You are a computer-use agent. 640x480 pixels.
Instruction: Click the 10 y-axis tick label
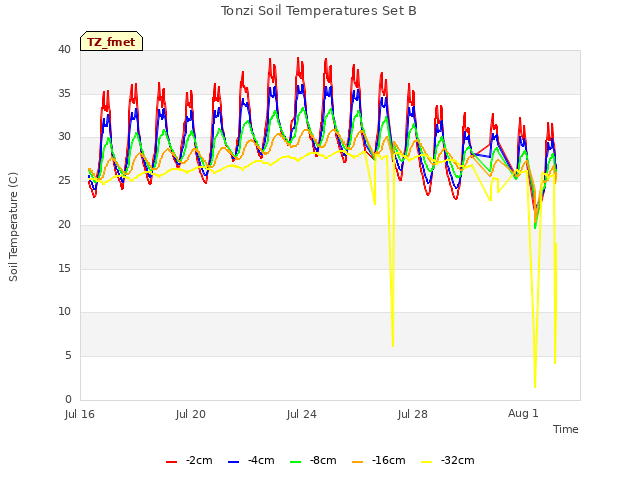[64, 312]
